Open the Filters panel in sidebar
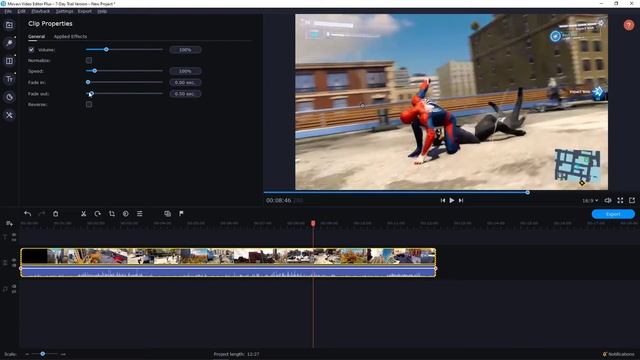Viewport: 640px width, 360px height. tap(9, 43)
